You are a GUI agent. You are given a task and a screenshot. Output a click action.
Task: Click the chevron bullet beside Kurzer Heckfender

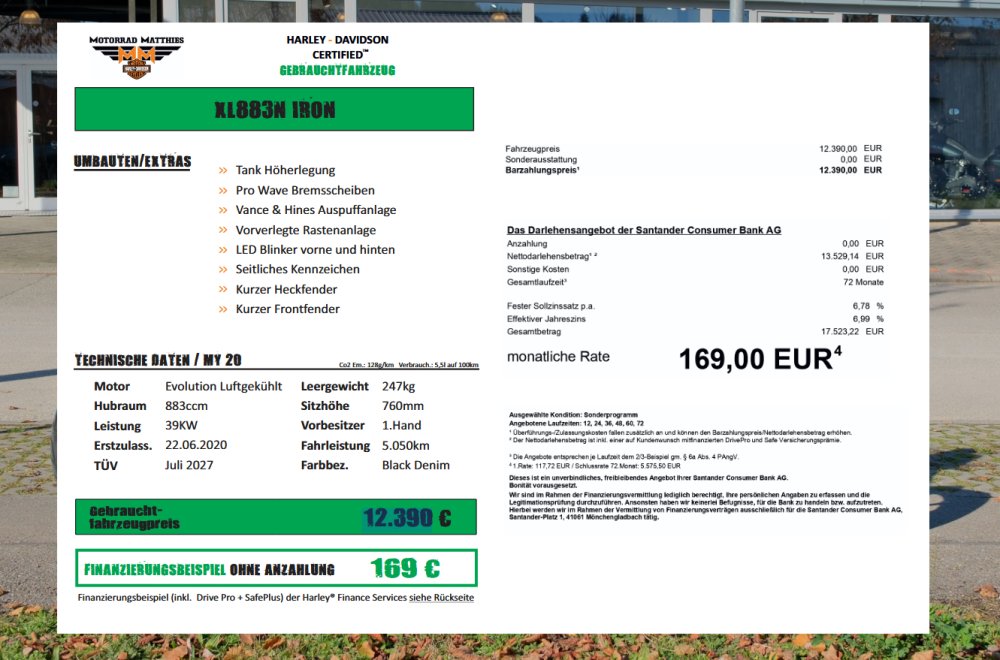pyautogui.click(x=224, y=290)
